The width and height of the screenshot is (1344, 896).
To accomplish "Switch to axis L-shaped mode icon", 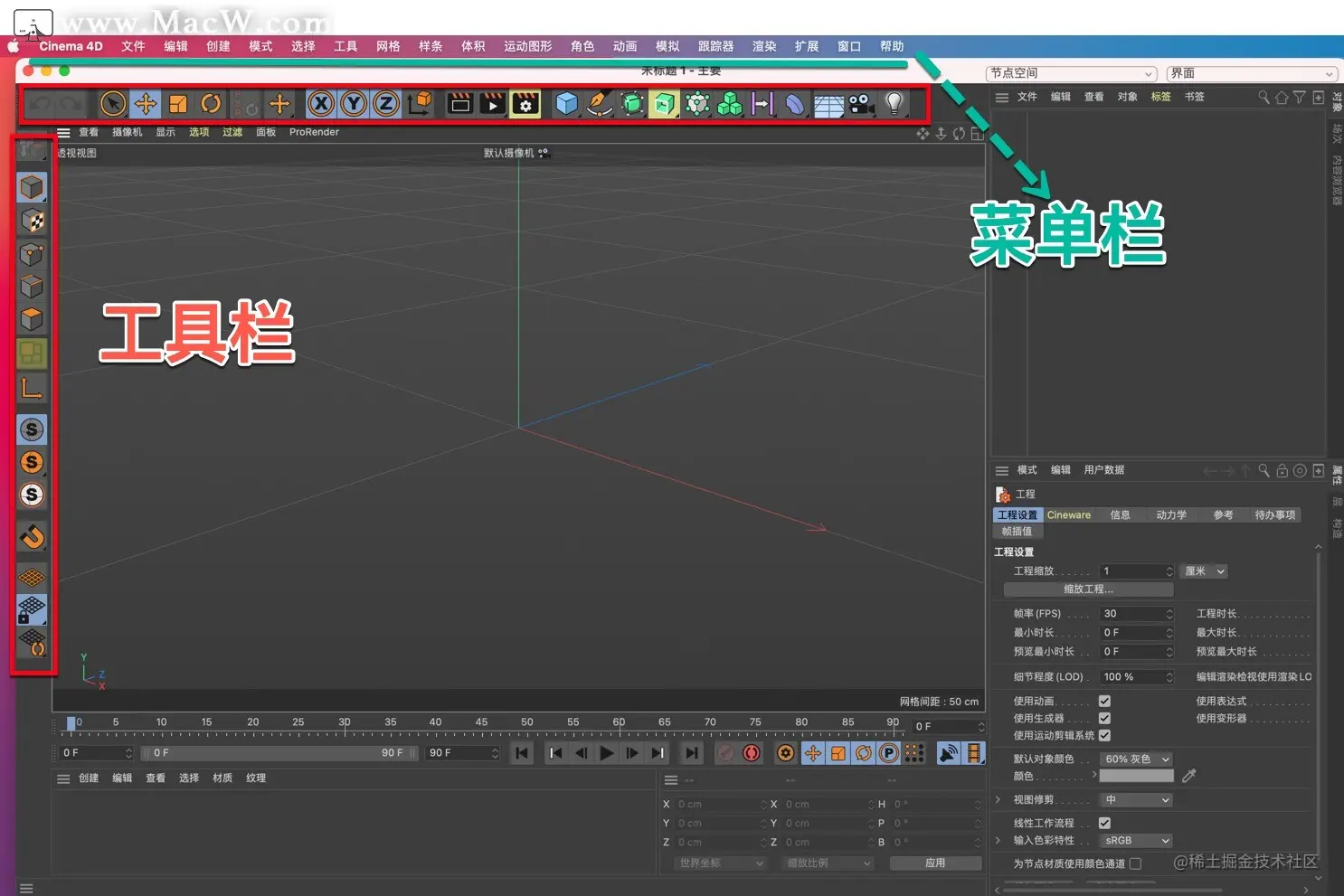I will [32, 389].
